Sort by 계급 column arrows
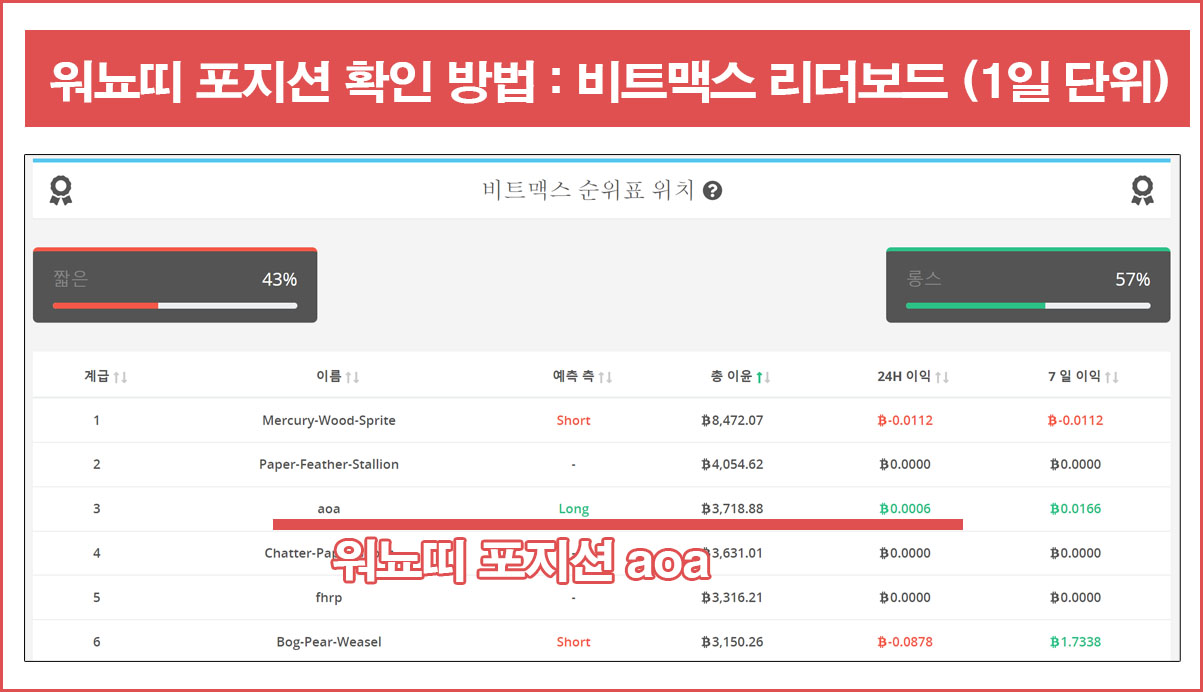This screenshot has width=1203, height=692. (120, 377)
